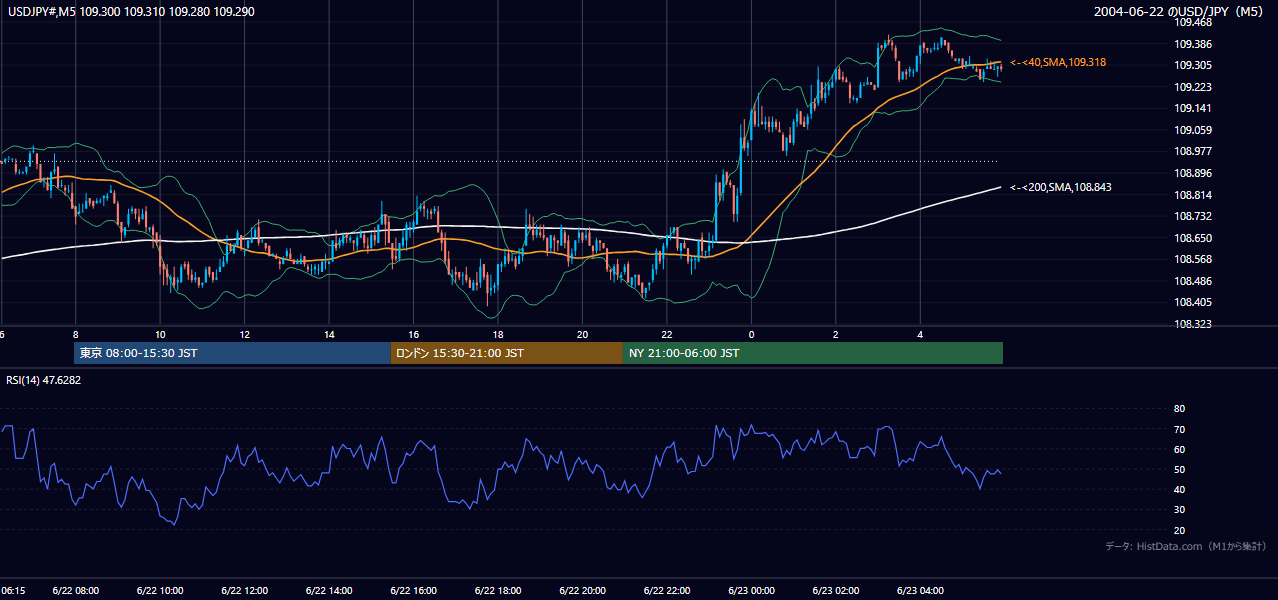Click RSI scale value 20

[x=1180, y=530]
